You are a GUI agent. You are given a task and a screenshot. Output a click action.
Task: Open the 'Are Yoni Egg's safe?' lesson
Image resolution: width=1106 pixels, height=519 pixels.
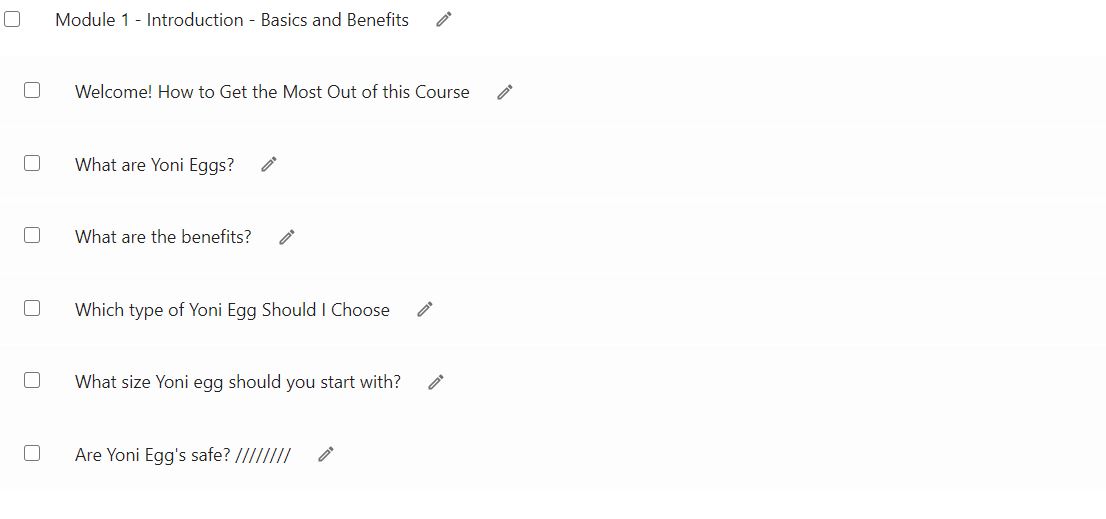(x=183, y=455)
